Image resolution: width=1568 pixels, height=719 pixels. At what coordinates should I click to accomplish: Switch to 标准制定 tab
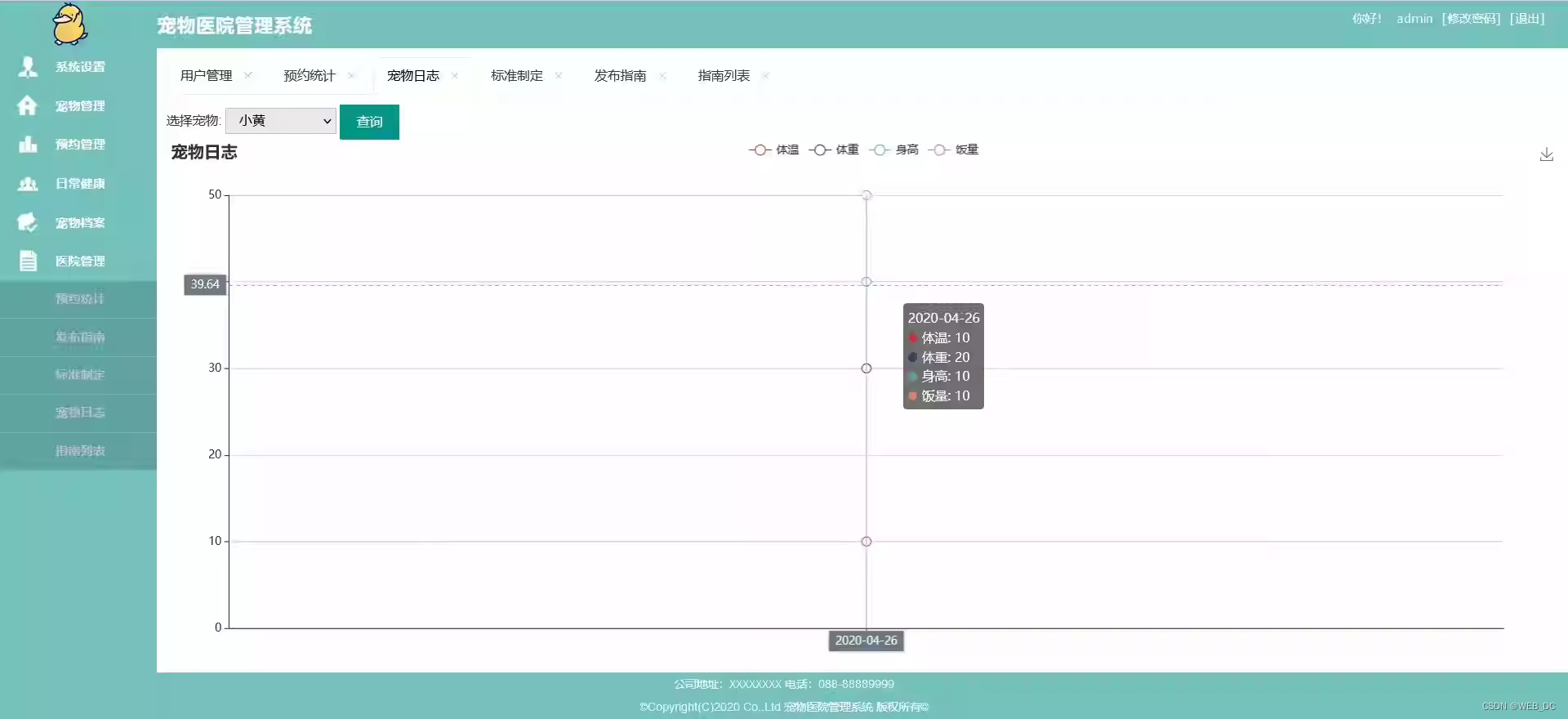(x=517, y=75)
